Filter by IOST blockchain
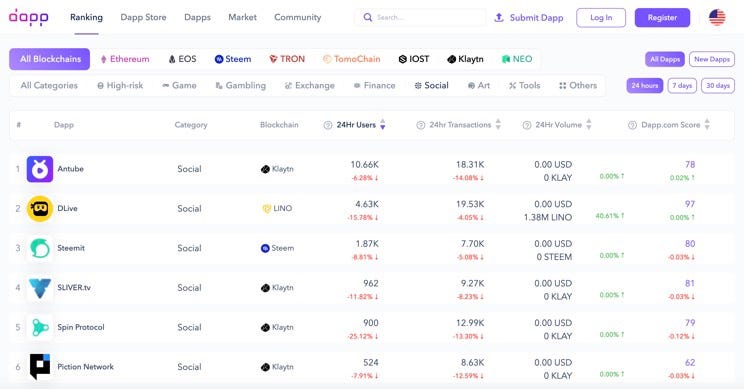The height and width of the screenshot is (389, 744). click(414, 59)
